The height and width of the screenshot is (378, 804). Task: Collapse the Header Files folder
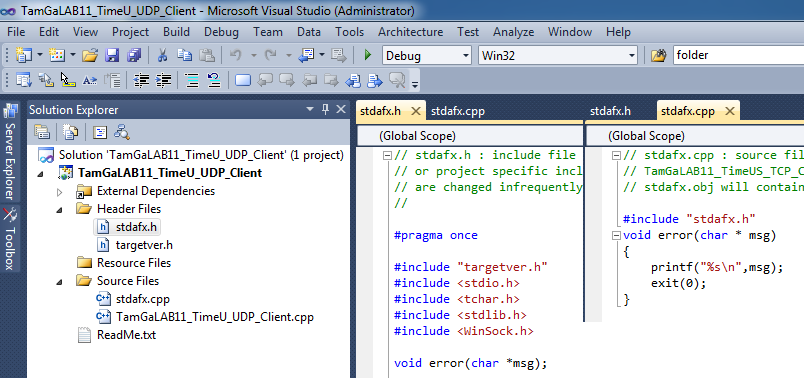[59, 209]
